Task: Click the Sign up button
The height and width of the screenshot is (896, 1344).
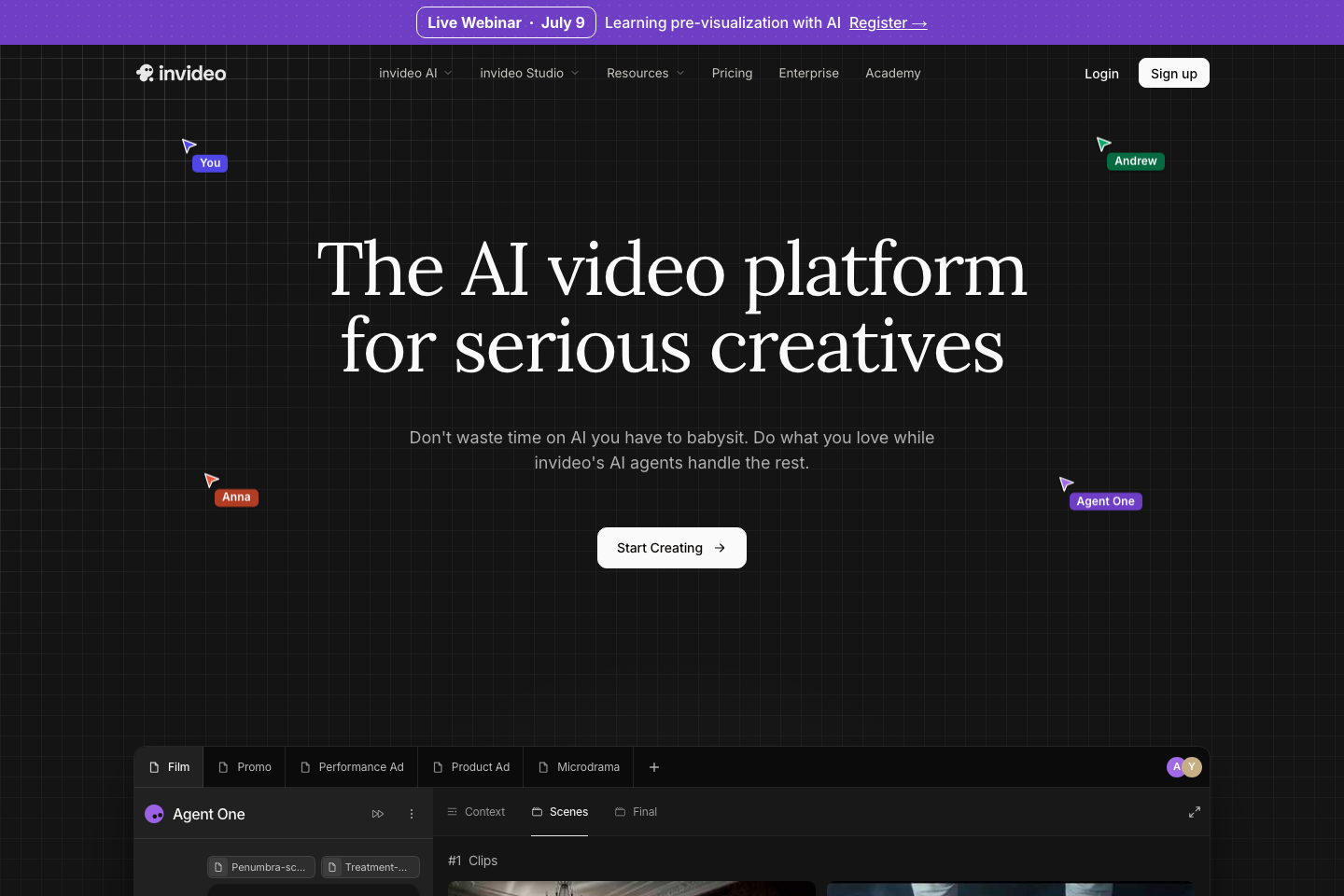Action: pos(1173,73)
